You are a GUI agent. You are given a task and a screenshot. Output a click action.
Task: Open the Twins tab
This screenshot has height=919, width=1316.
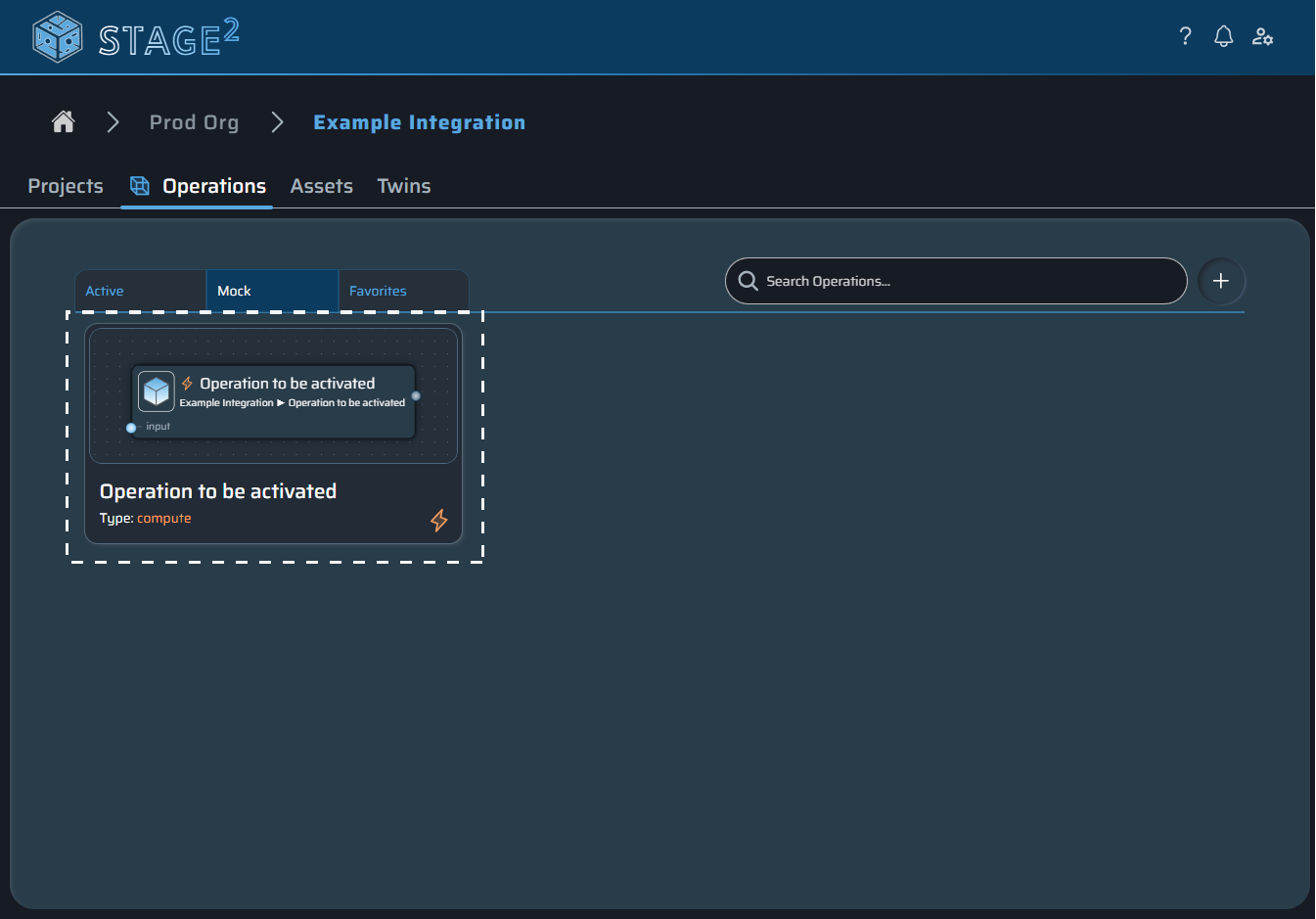pos(404,186)
